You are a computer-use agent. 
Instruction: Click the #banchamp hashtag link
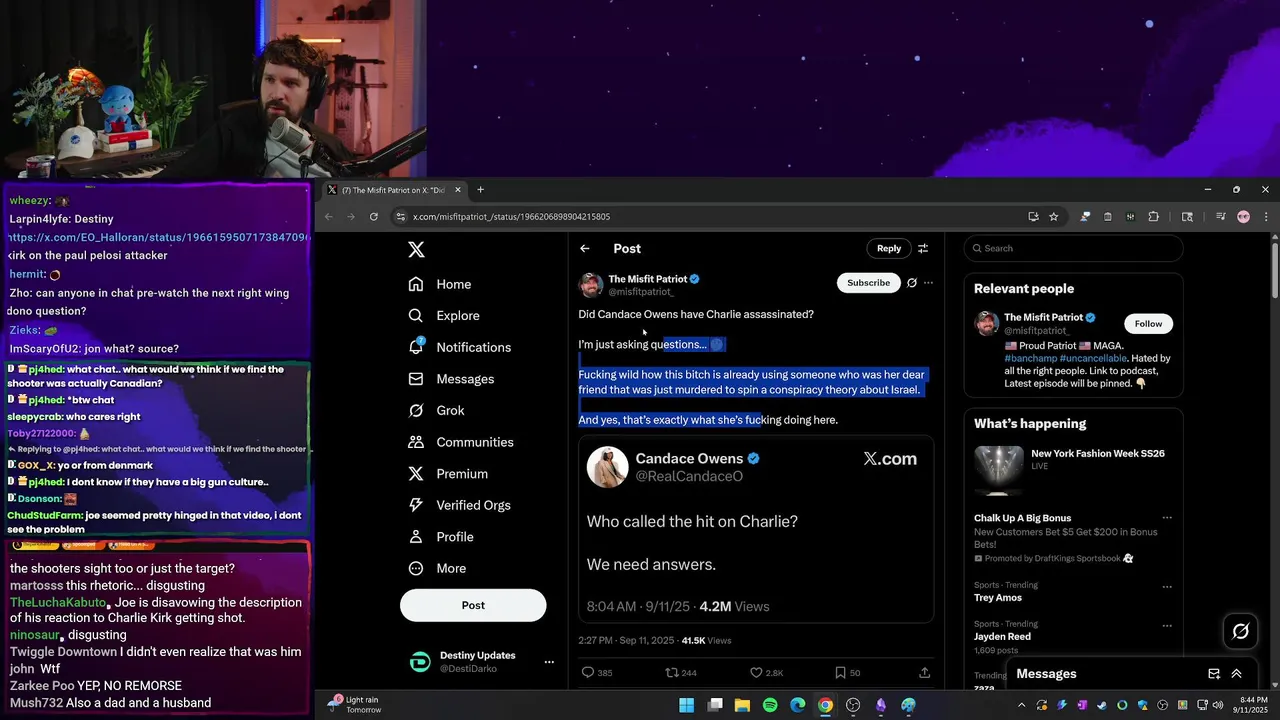pos(1032,358)
